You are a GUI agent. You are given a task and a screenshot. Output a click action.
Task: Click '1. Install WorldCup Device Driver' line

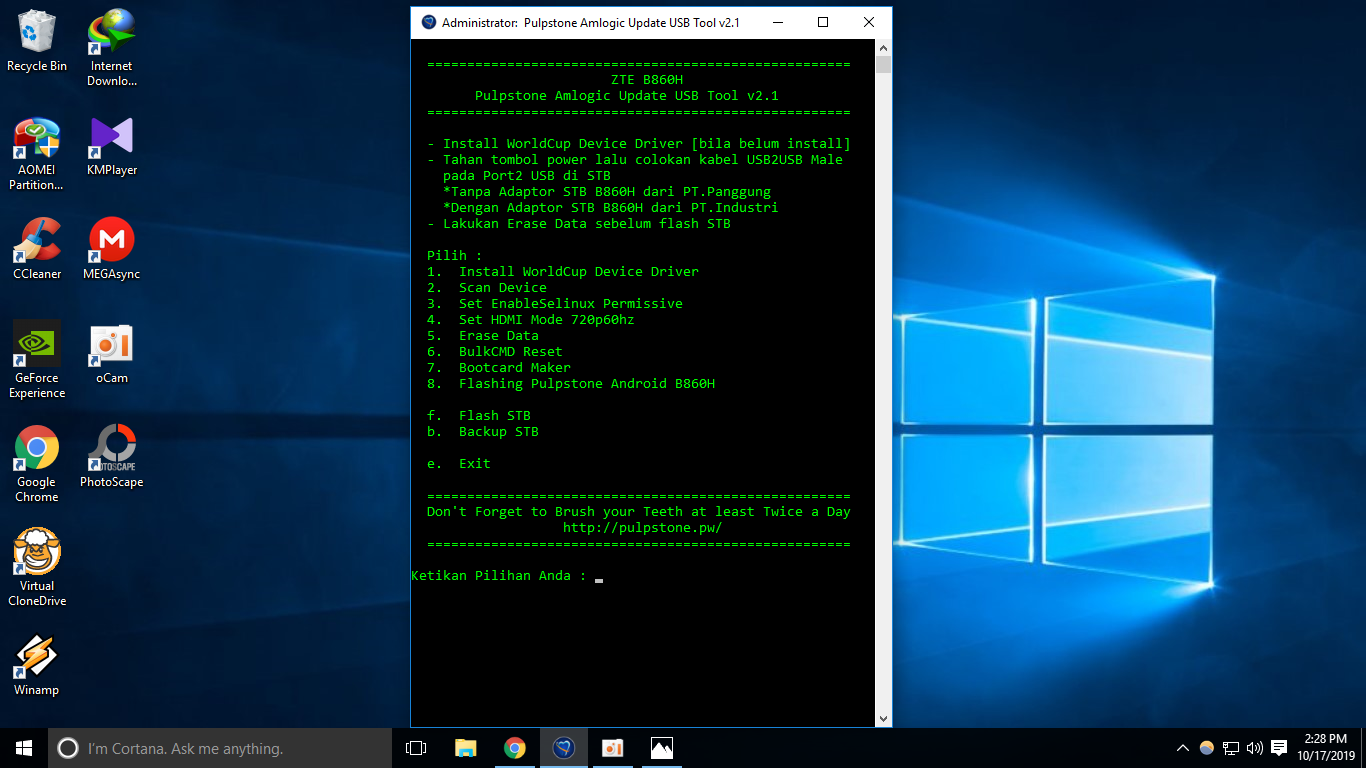[563, 272]
